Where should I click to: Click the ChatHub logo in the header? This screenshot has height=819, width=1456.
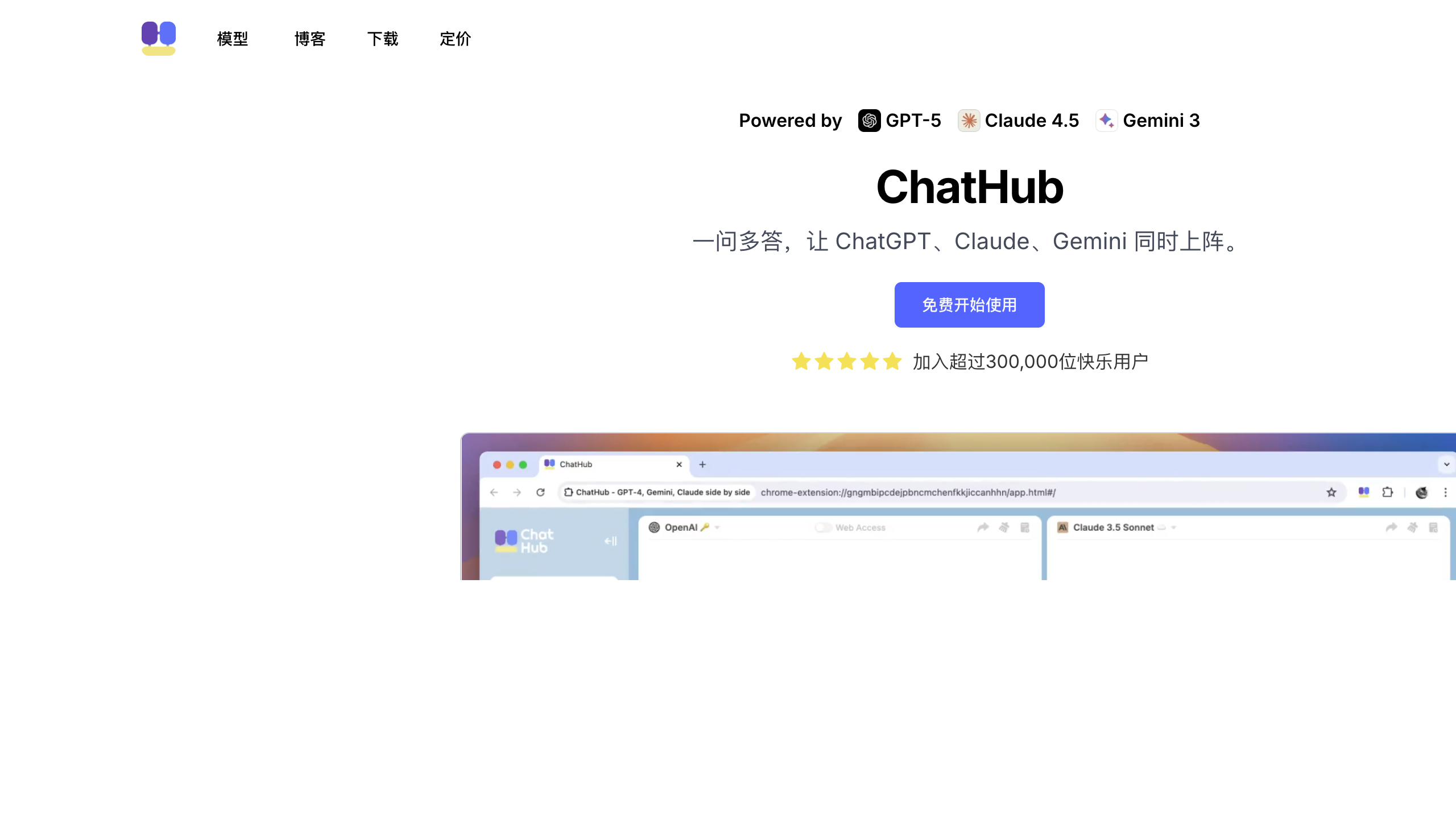pyautogui.click(x=159, y=38)
